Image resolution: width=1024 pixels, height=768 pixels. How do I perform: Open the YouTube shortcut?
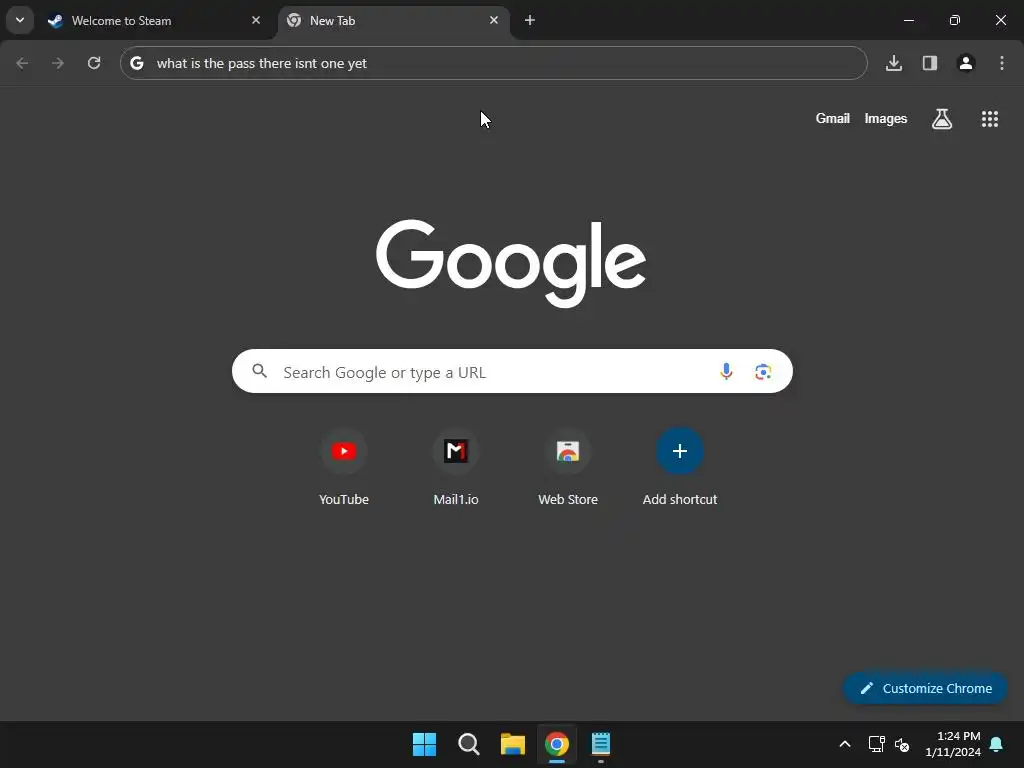coord(344,467)
